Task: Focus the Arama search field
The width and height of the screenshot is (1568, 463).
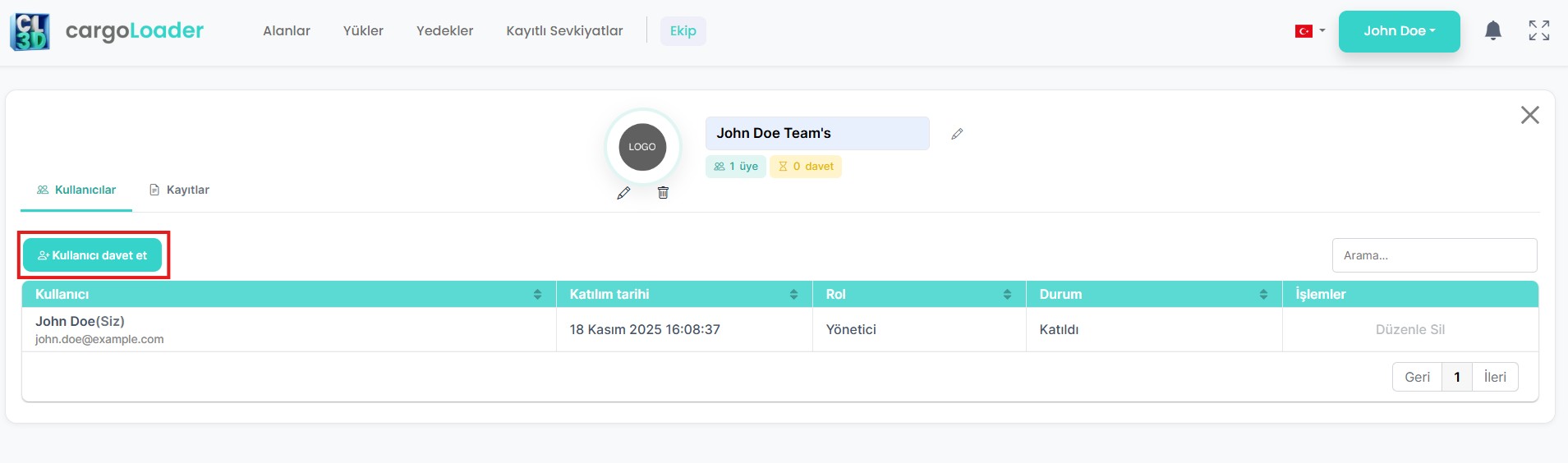Action: [x=1434, y=255]
